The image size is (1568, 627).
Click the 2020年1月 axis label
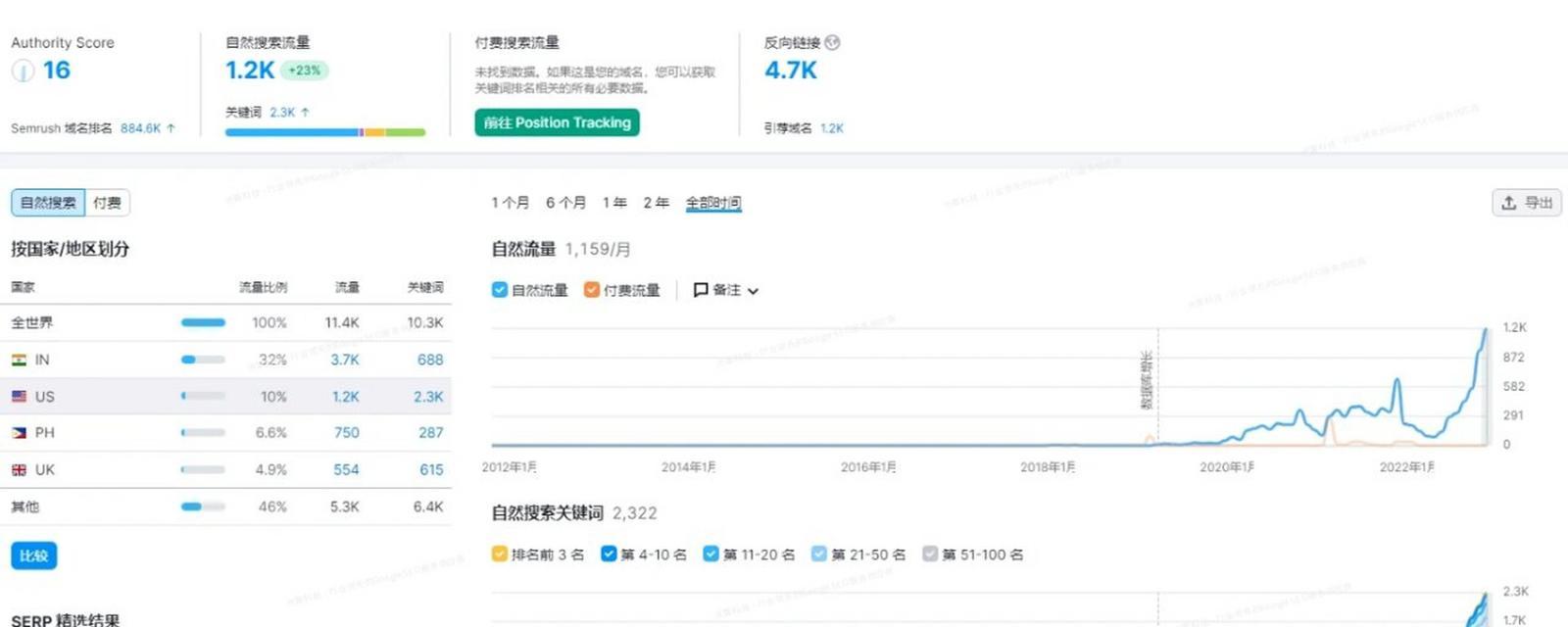(1227, 467)
